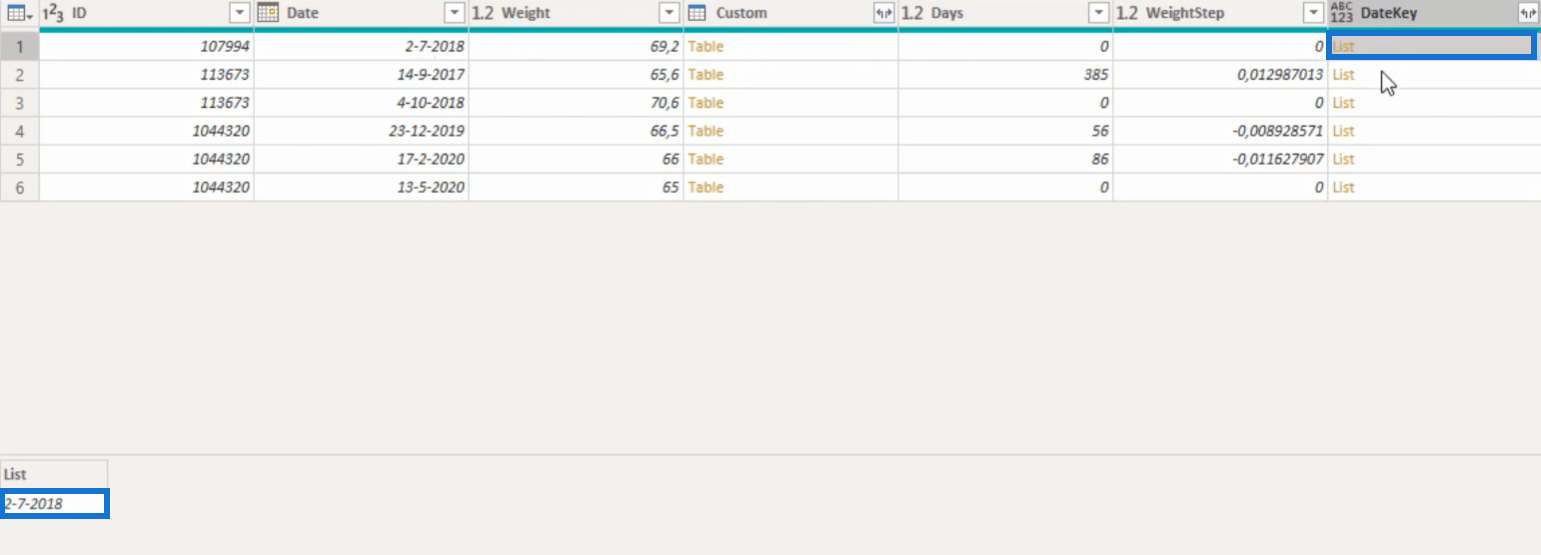Open the Table link in the 17-2-2020 row
This screenshot has width=1541, height=555.
coord(705,159)
